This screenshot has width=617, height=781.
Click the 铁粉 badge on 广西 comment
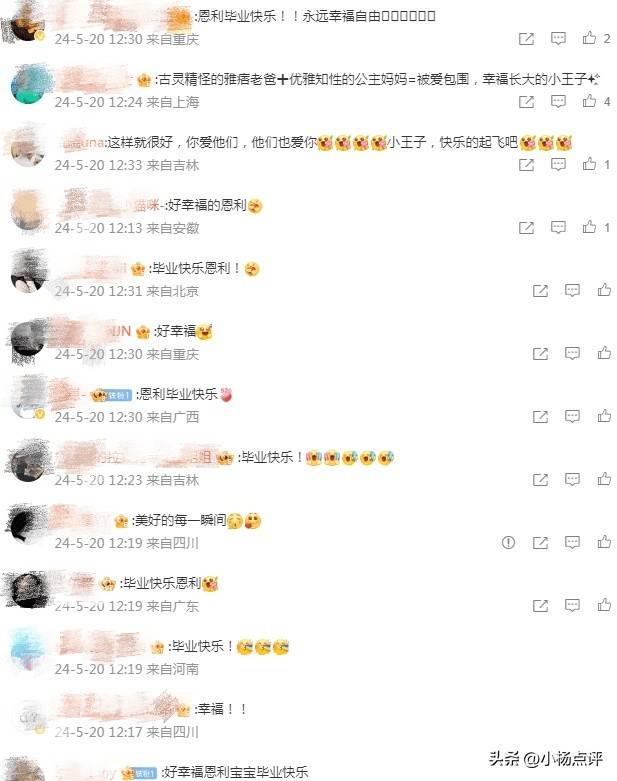[x=120, y=395]
